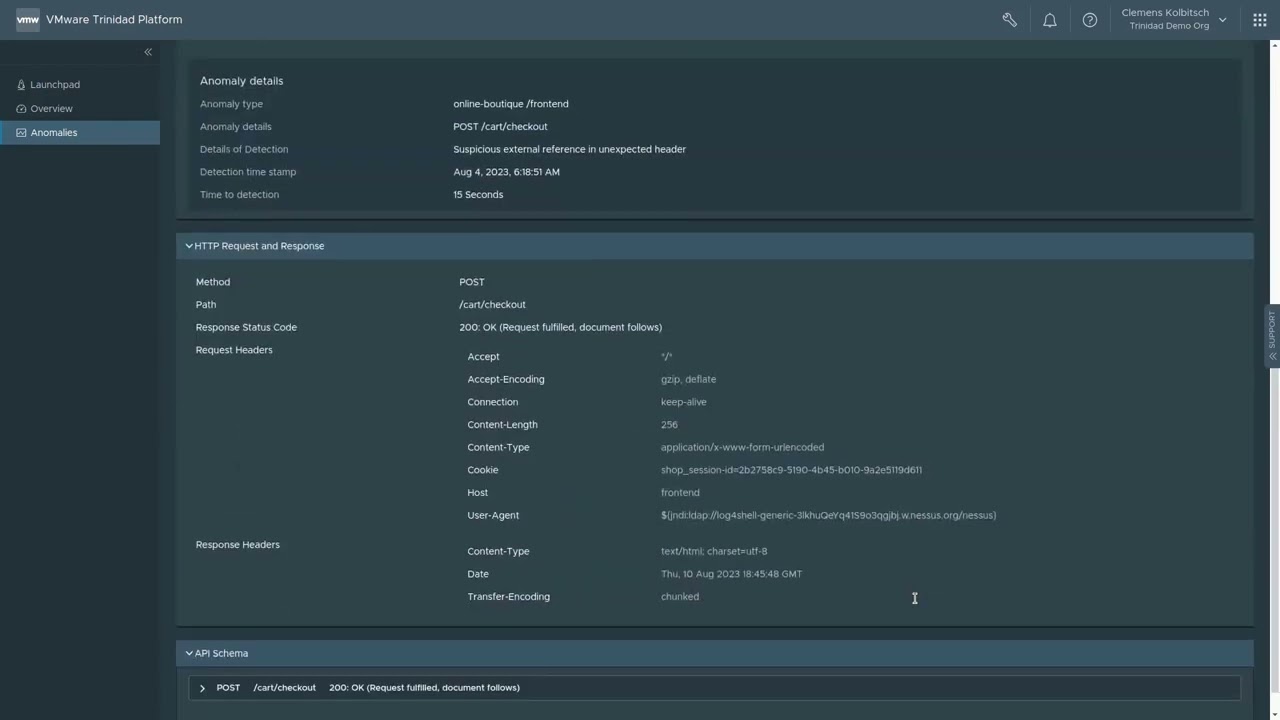Click '15 Seconds' time to detection value
The image size is (1280, 720).
coord(478,195)
